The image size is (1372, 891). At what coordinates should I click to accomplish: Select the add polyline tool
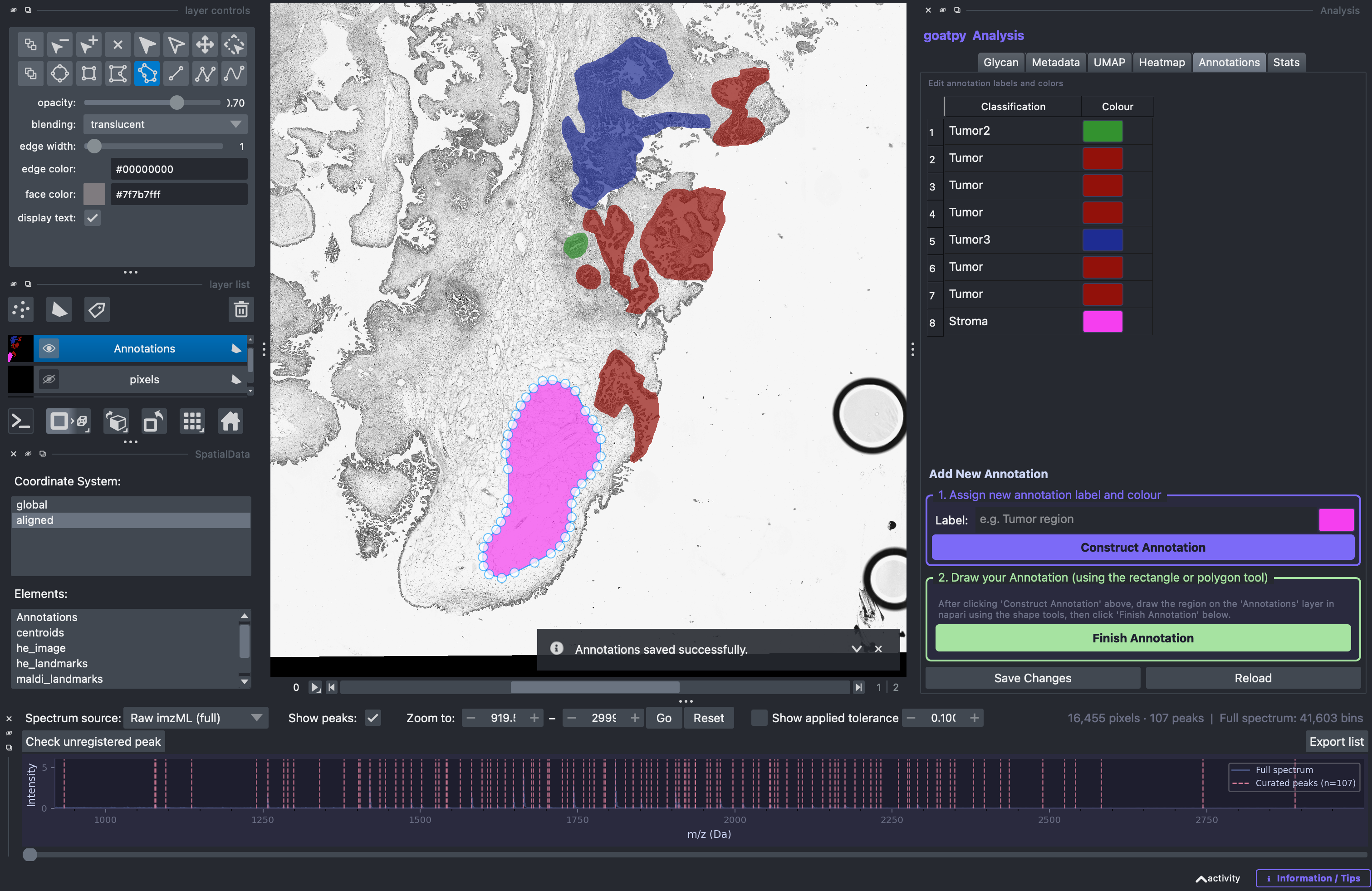coord(205,74)
